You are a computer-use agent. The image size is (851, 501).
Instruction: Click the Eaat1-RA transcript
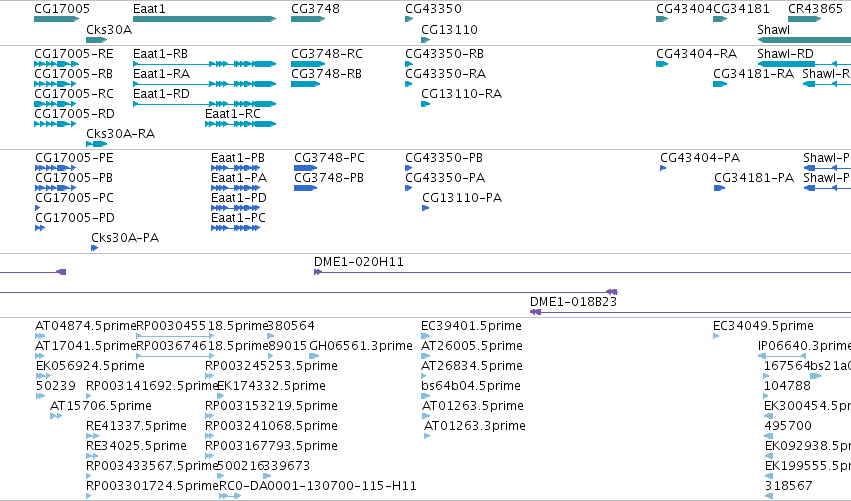(205, 84)
